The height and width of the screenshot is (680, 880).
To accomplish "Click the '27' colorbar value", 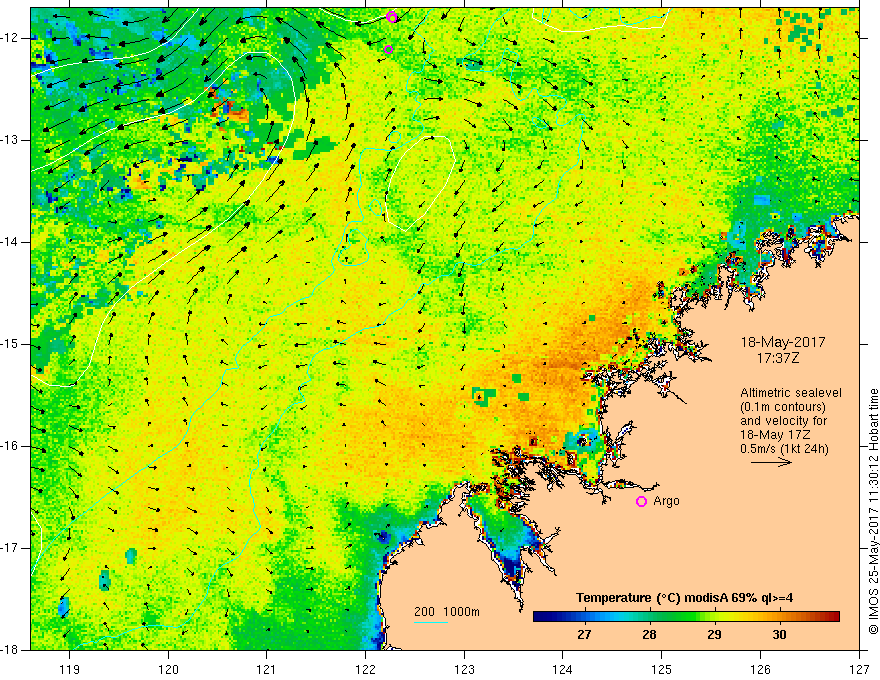I will 584,635.
